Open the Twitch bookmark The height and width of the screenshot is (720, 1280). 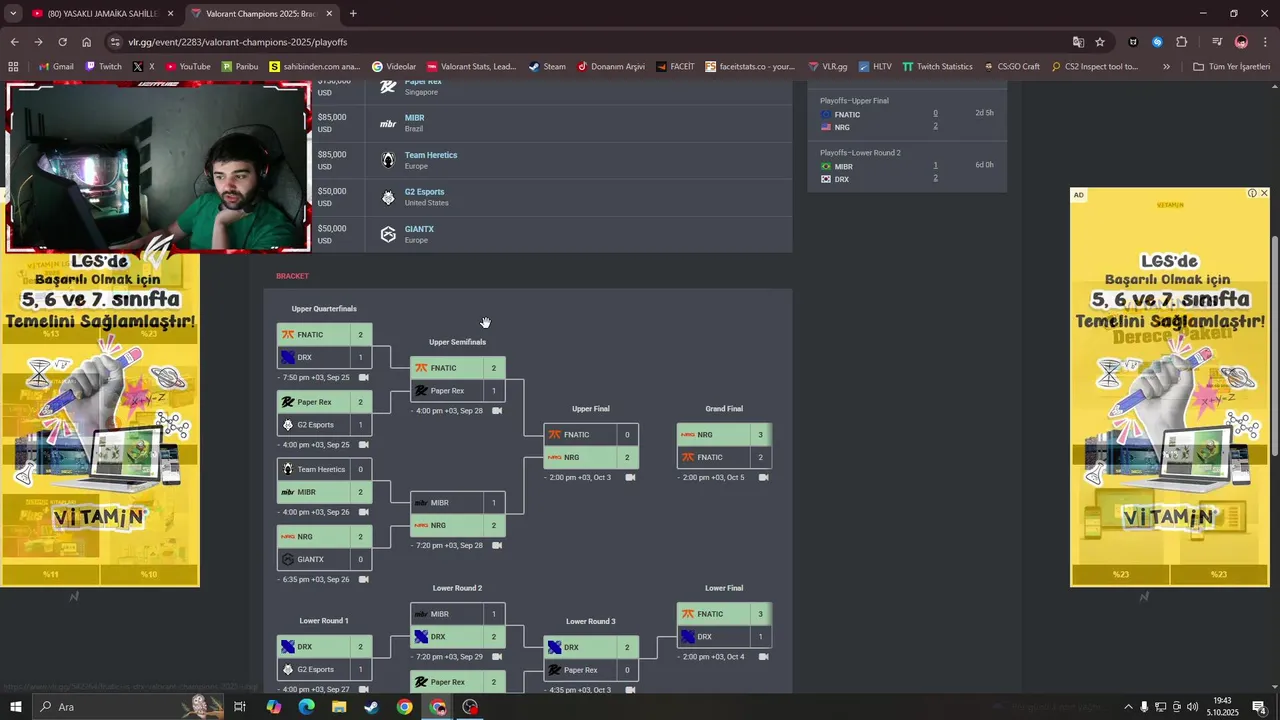coord(104,67)
